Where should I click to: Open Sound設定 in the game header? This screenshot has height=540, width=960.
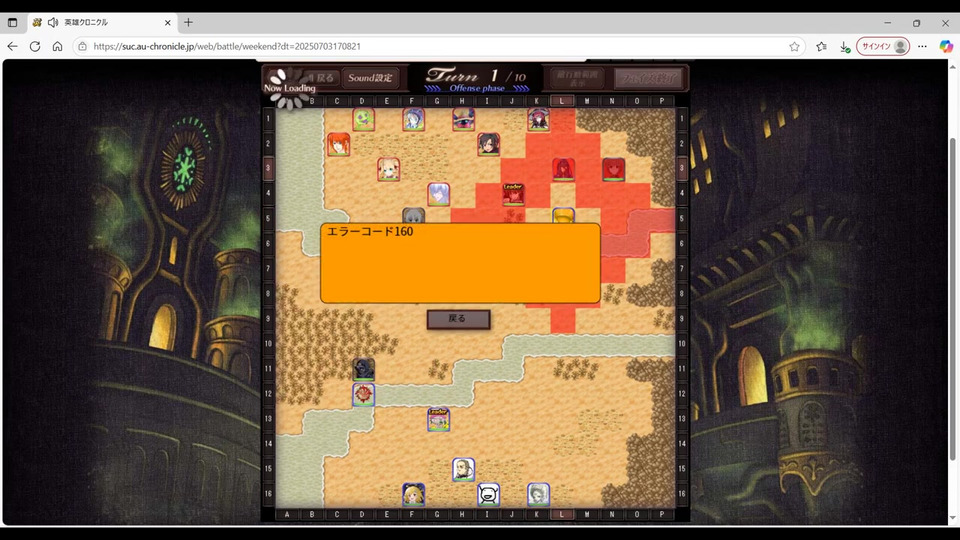tap(370, 78)
